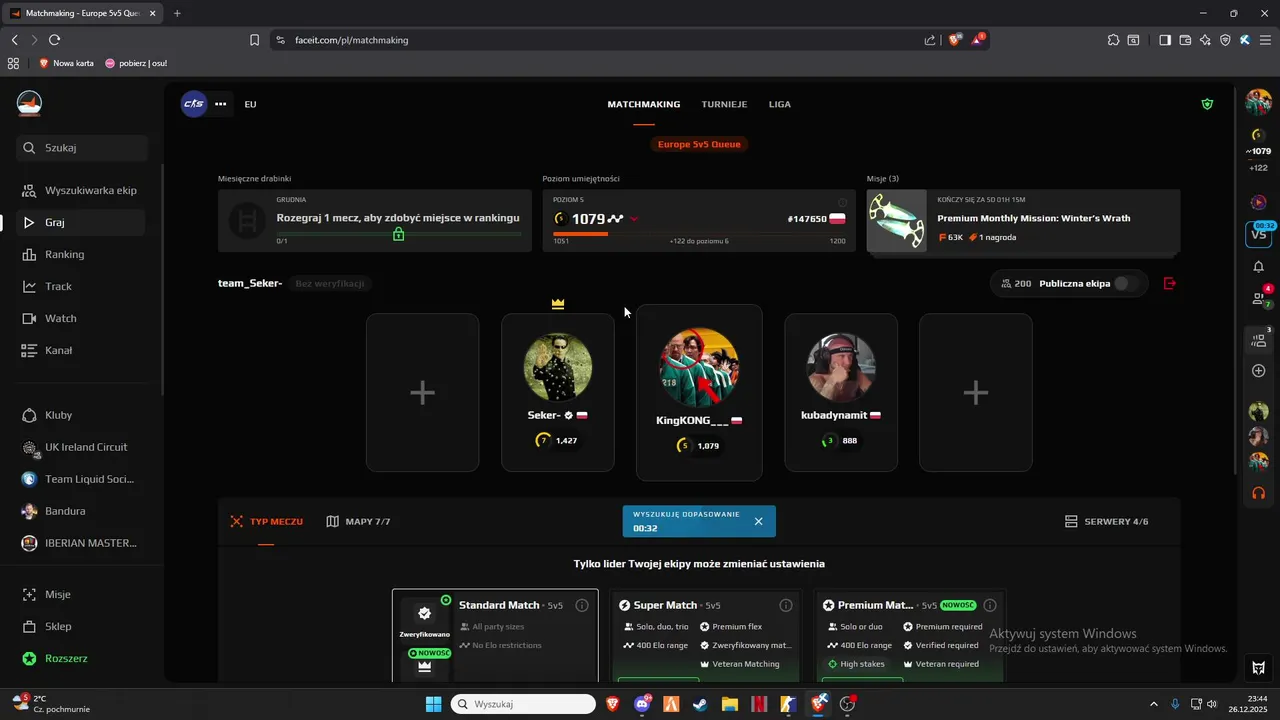Select the TYP MECZU tab

266,521
